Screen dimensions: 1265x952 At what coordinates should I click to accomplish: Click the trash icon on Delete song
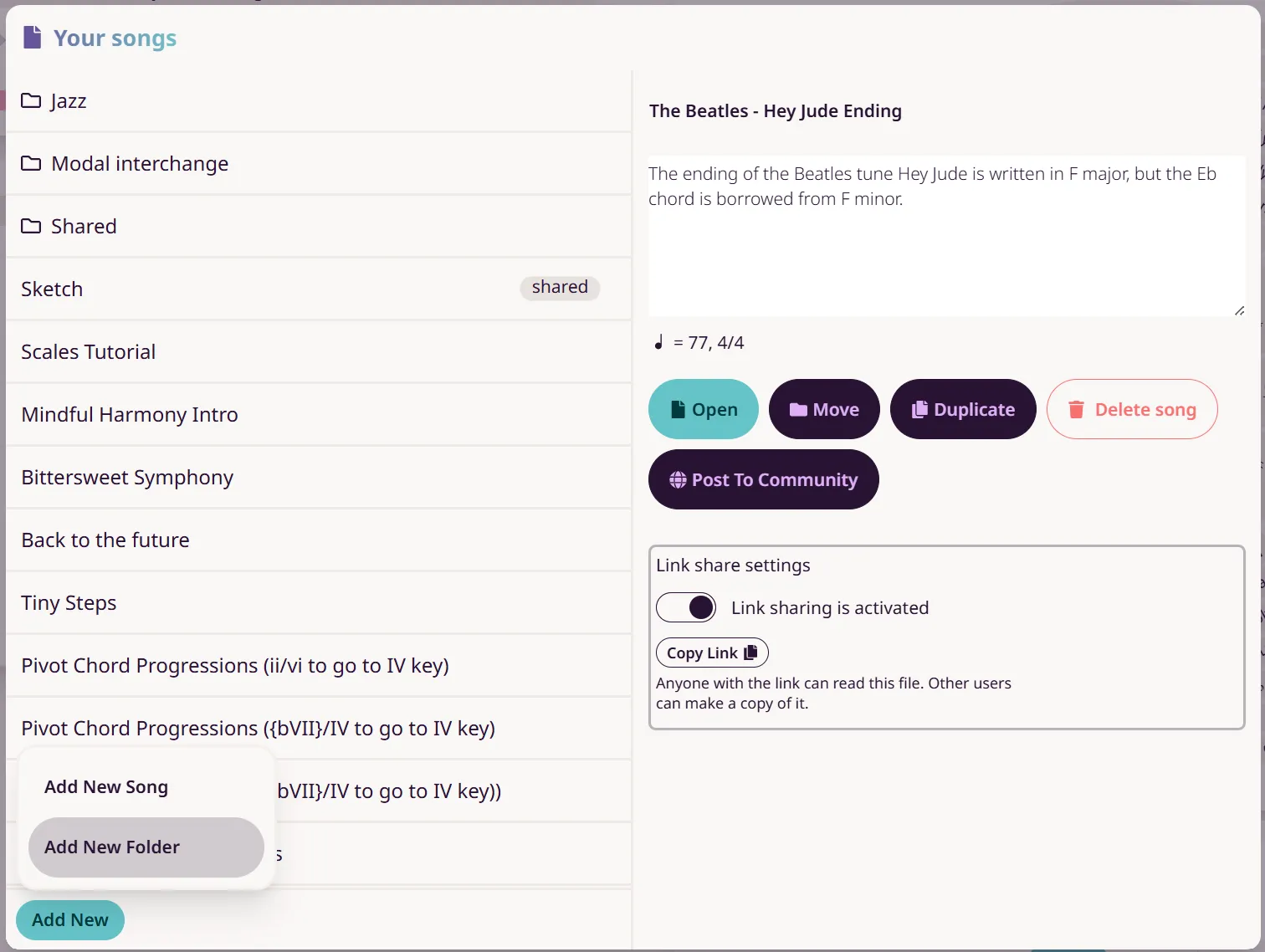(1076, 409)
